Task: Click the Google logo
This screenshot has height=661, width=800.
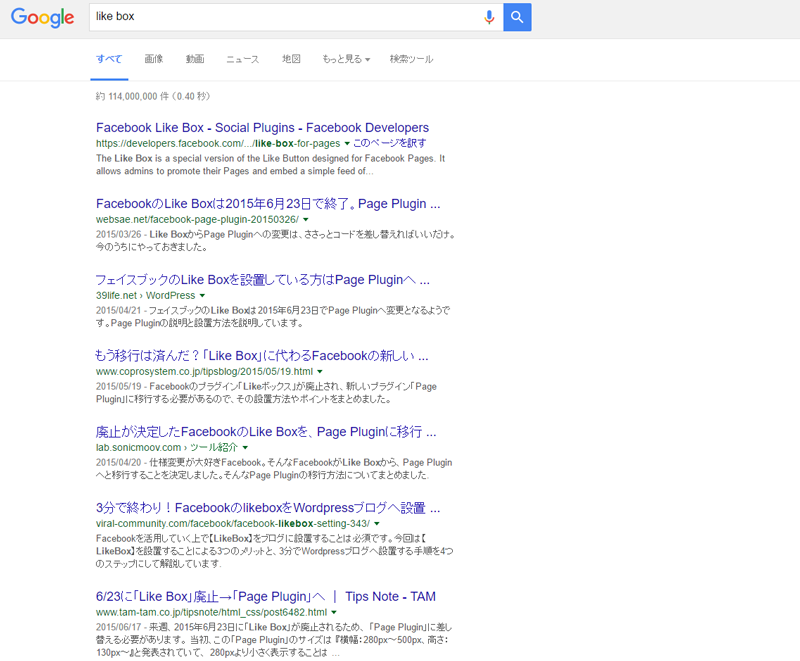Action: 43,17
